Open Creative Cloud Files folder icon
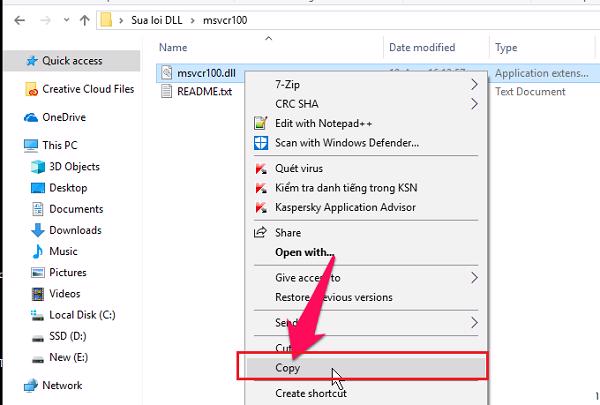Image resolution: width=600 pixels, height=405 pixels. click(x=30, y=89)
